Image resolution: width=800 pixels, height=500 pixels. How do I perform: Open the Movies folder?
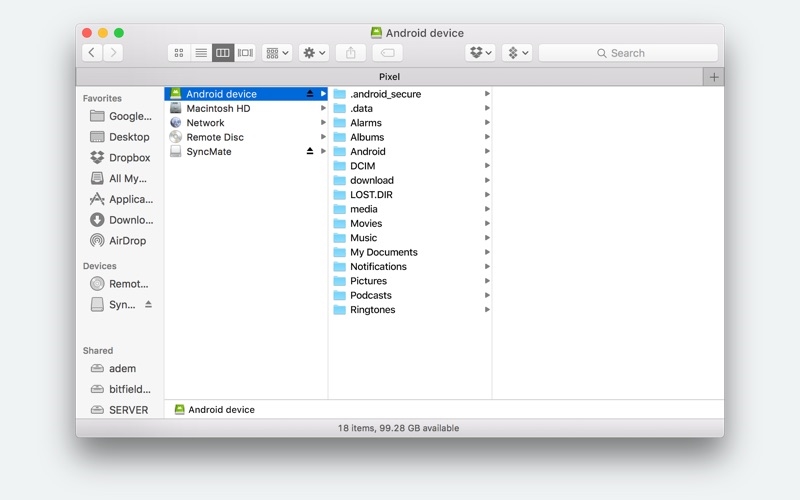(411, 223)
